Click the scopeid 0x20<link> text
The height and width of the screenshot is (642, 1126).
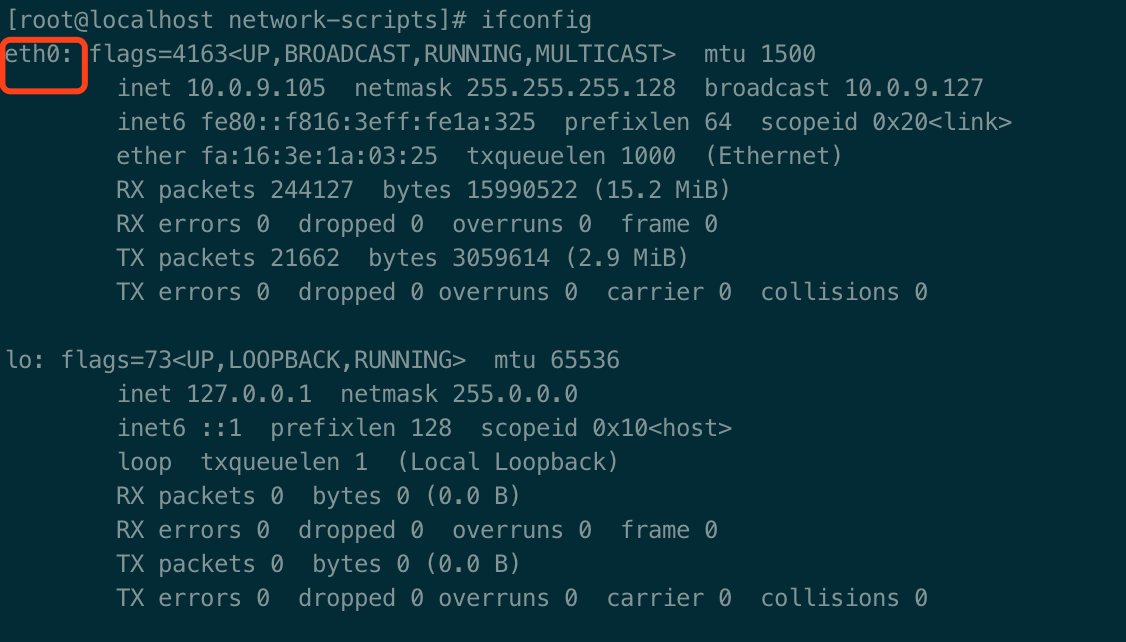(x=886, y=122)
